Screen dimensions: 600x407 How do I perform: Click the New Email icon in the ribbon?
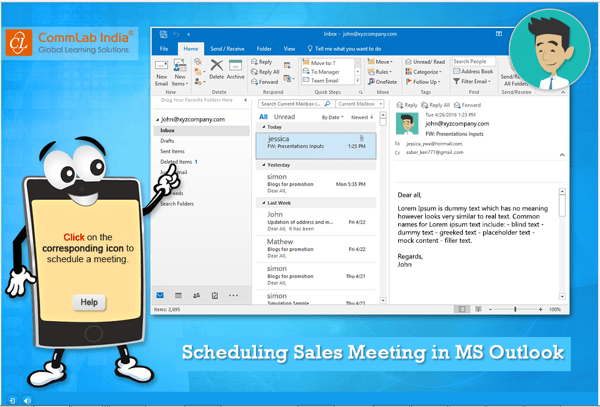point(161,66)
